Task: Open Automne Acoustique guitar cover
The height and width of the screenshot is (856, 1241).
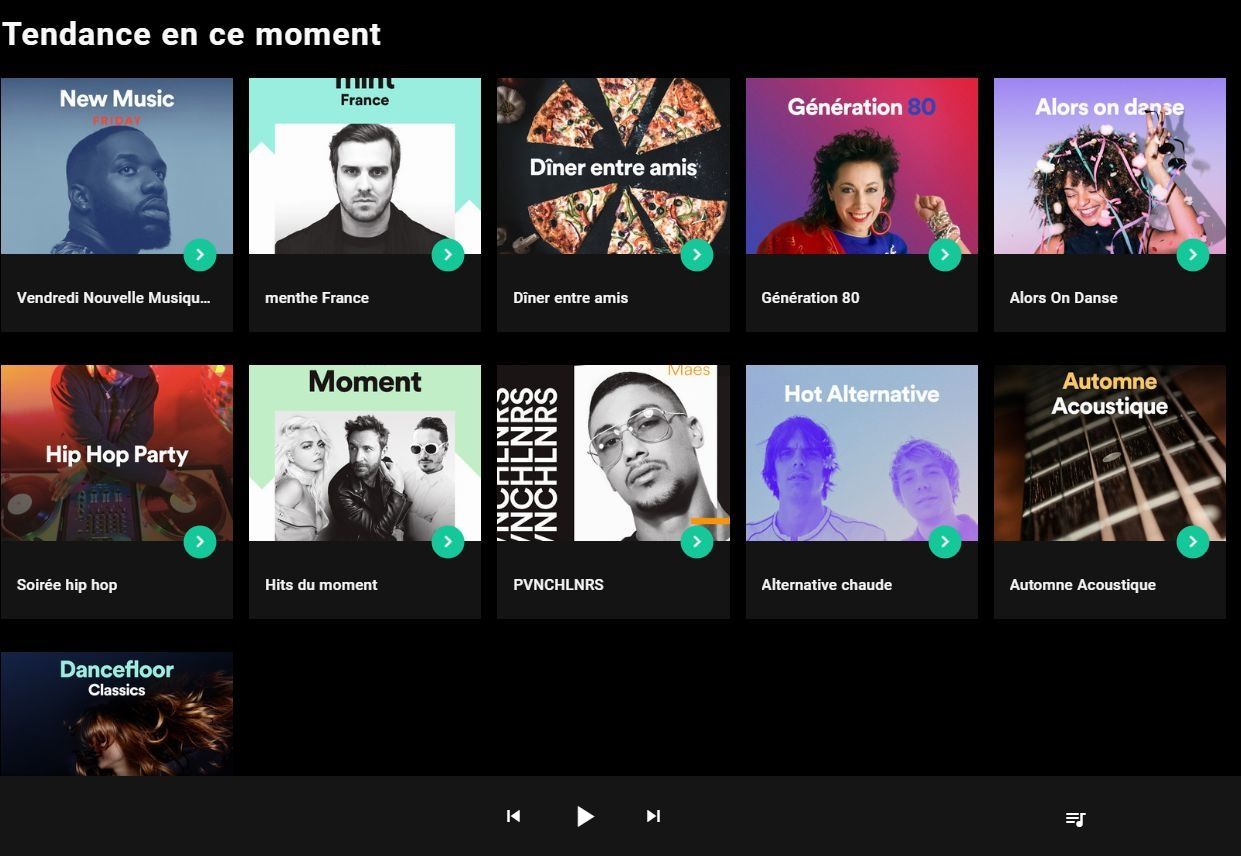Action: [x=1110, y=453]
